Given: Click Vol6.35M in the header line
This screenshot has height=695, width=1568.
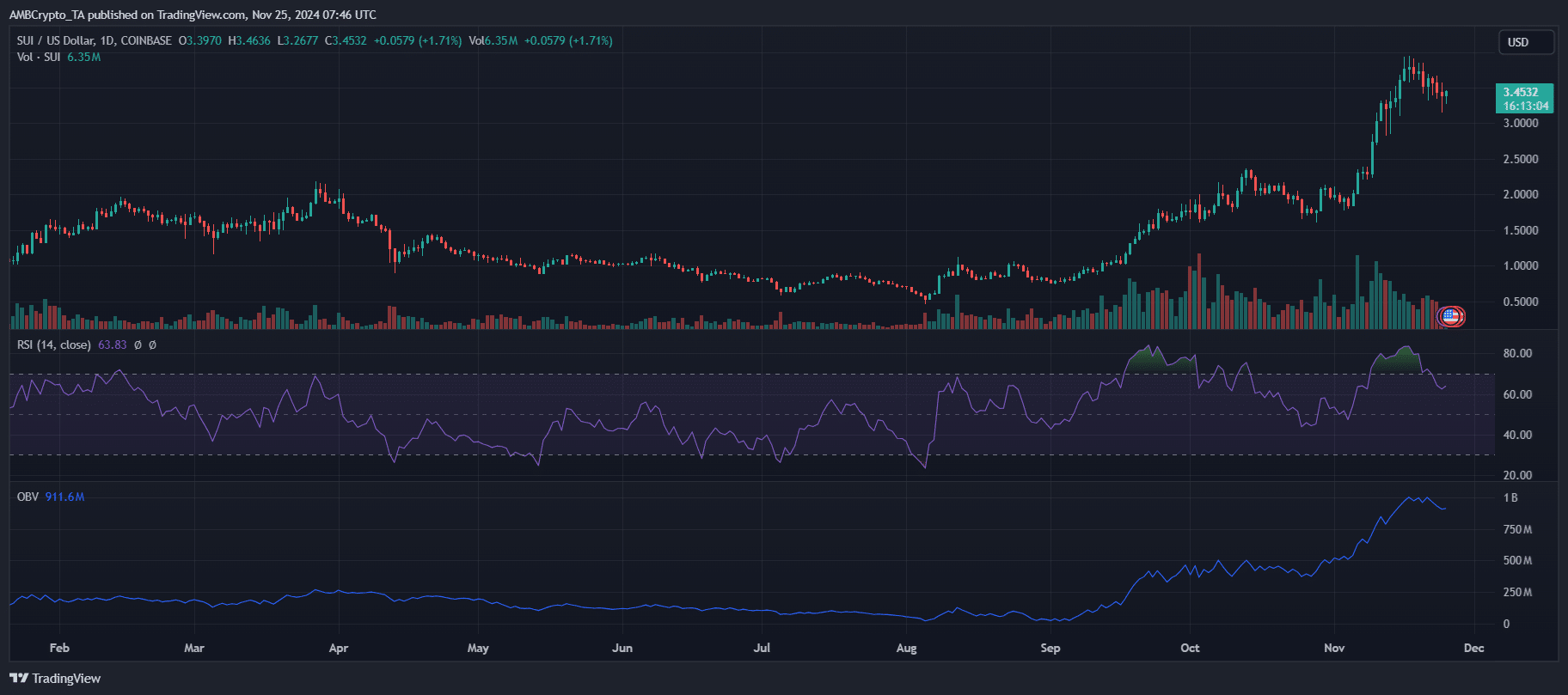Looking at the screenshot, I should [493, 40].
